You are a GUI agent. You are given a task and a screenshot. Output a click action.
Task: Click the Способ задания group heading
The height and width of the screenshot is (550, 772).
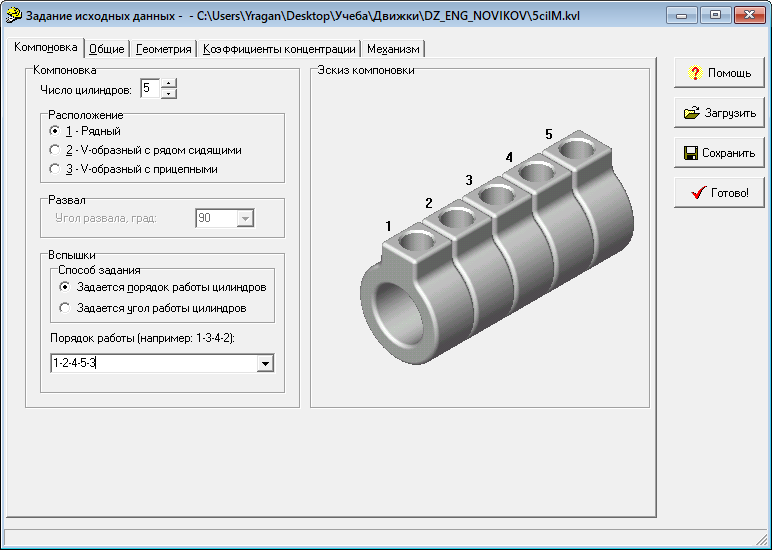click(99, 270)
